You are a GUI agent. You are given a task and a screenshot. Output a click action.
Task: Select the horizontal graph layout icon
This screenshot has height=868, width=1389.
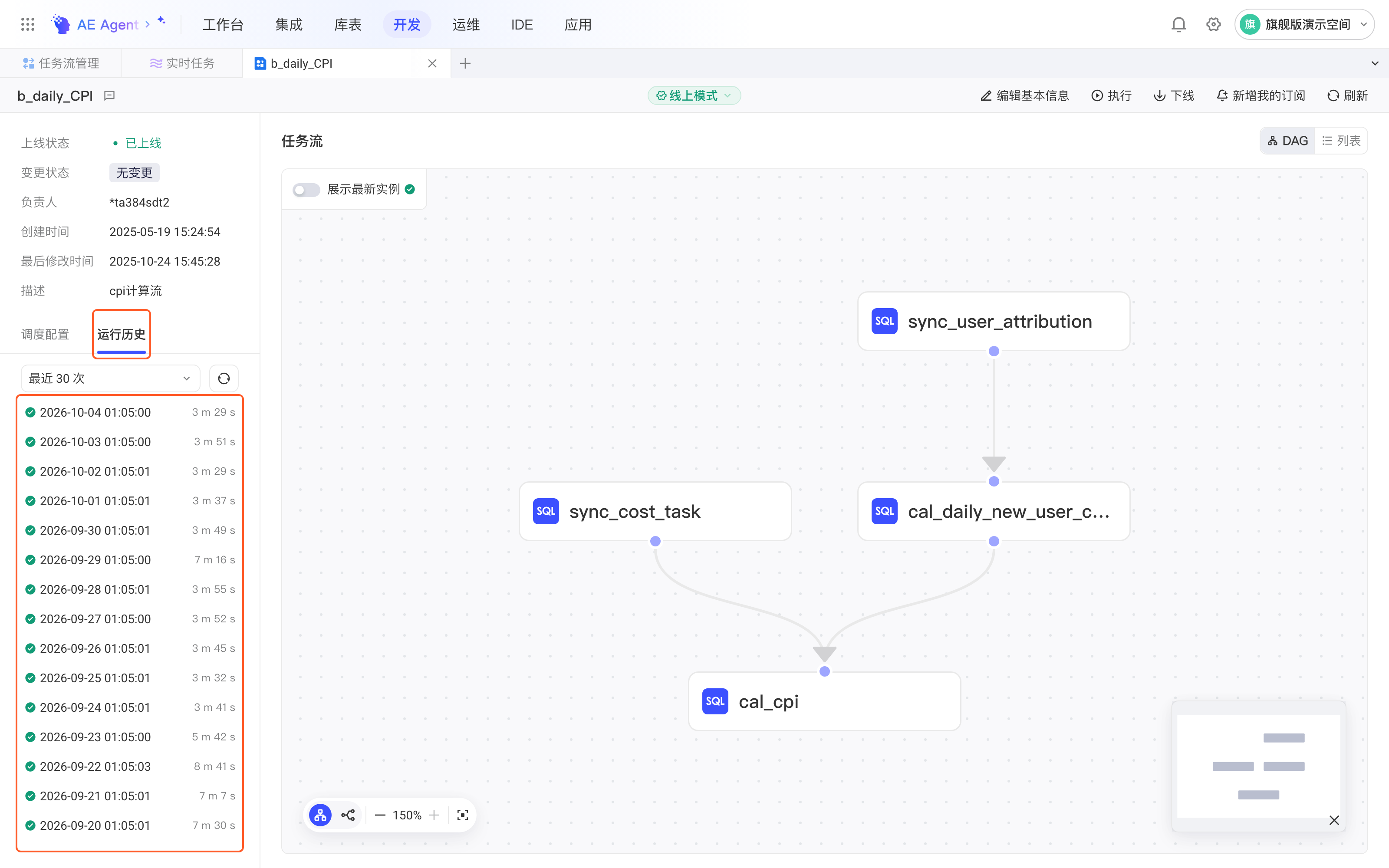(348, 815)
